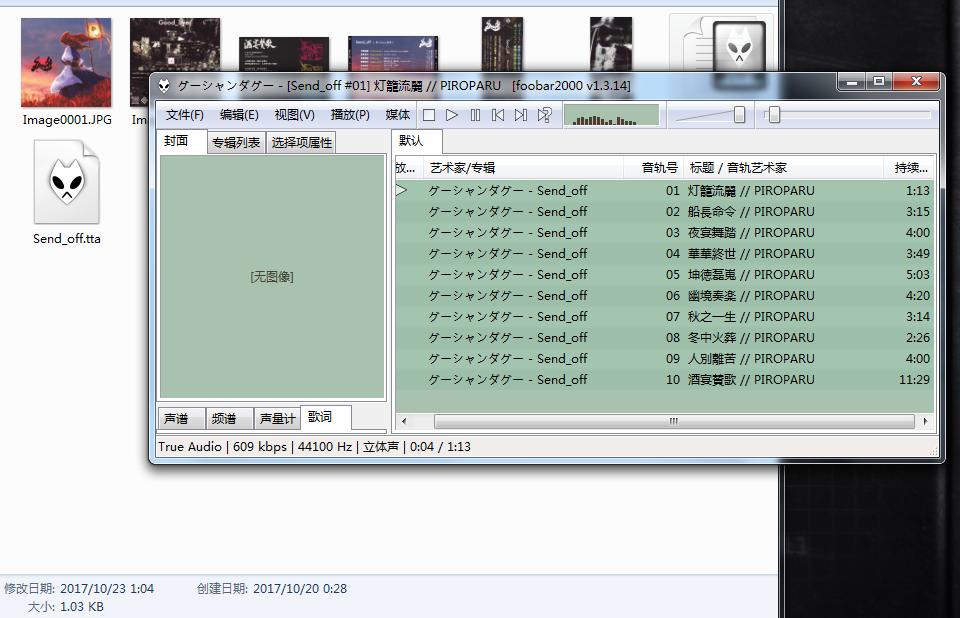Switch to the 封面 tab
Viewport: 960px width, 618px height.
pos(181,141)
